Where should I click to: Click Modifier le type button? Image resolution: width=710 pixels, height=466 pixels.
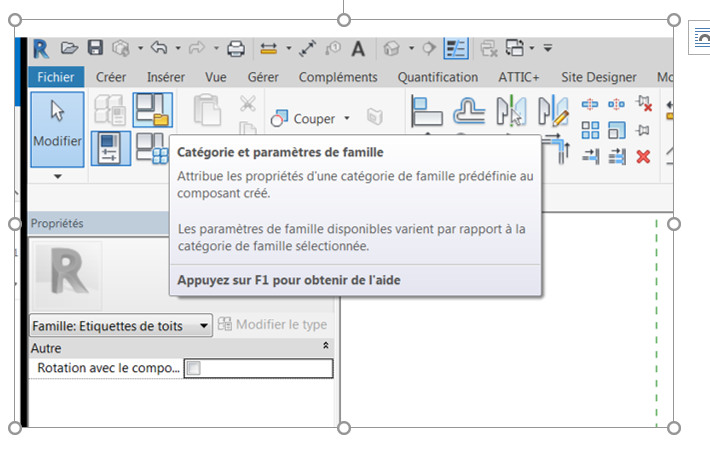[x=272, y=325]
